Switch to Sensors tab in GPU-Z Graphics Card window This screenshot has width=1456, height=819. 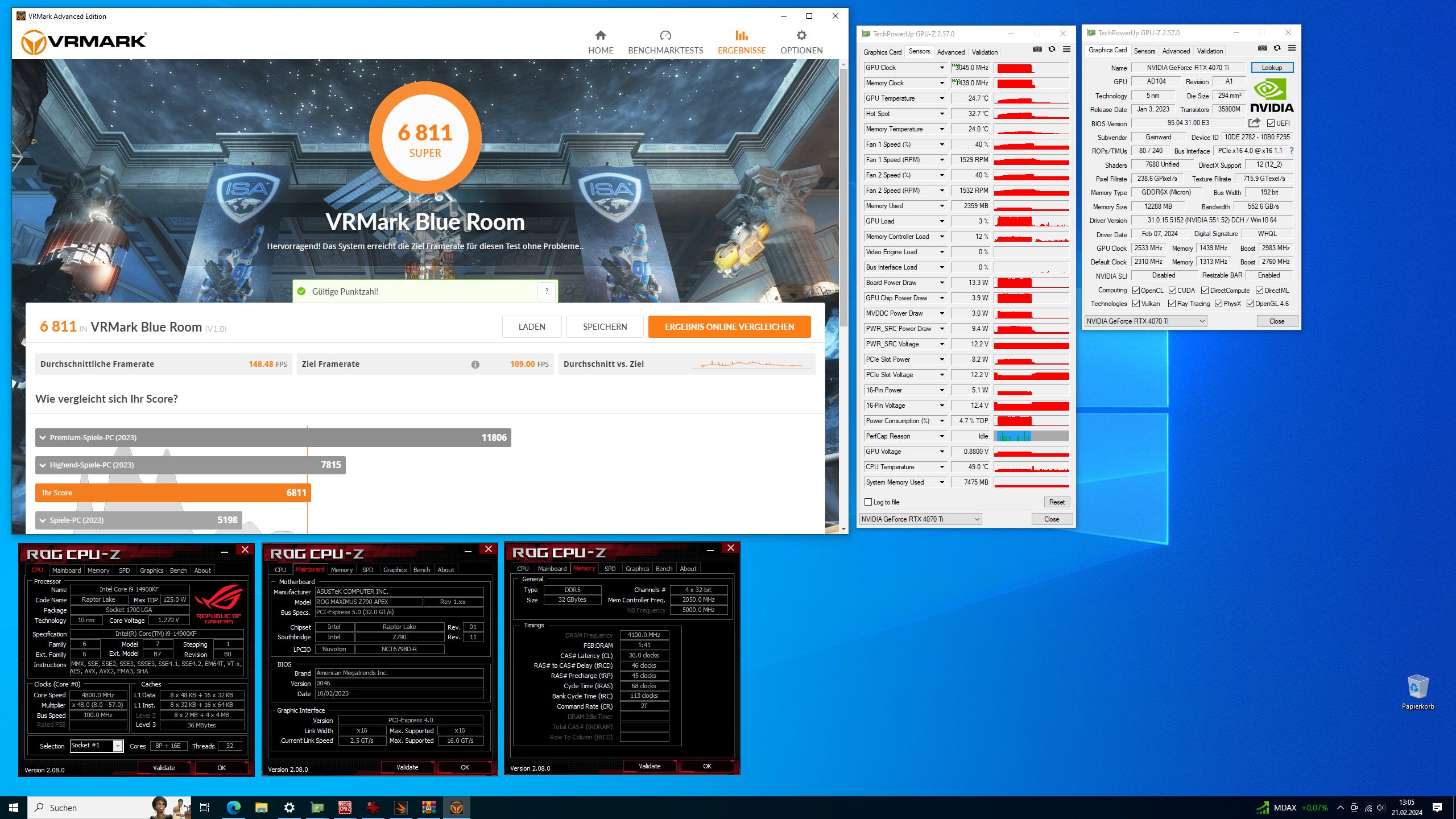[1144, 51]
